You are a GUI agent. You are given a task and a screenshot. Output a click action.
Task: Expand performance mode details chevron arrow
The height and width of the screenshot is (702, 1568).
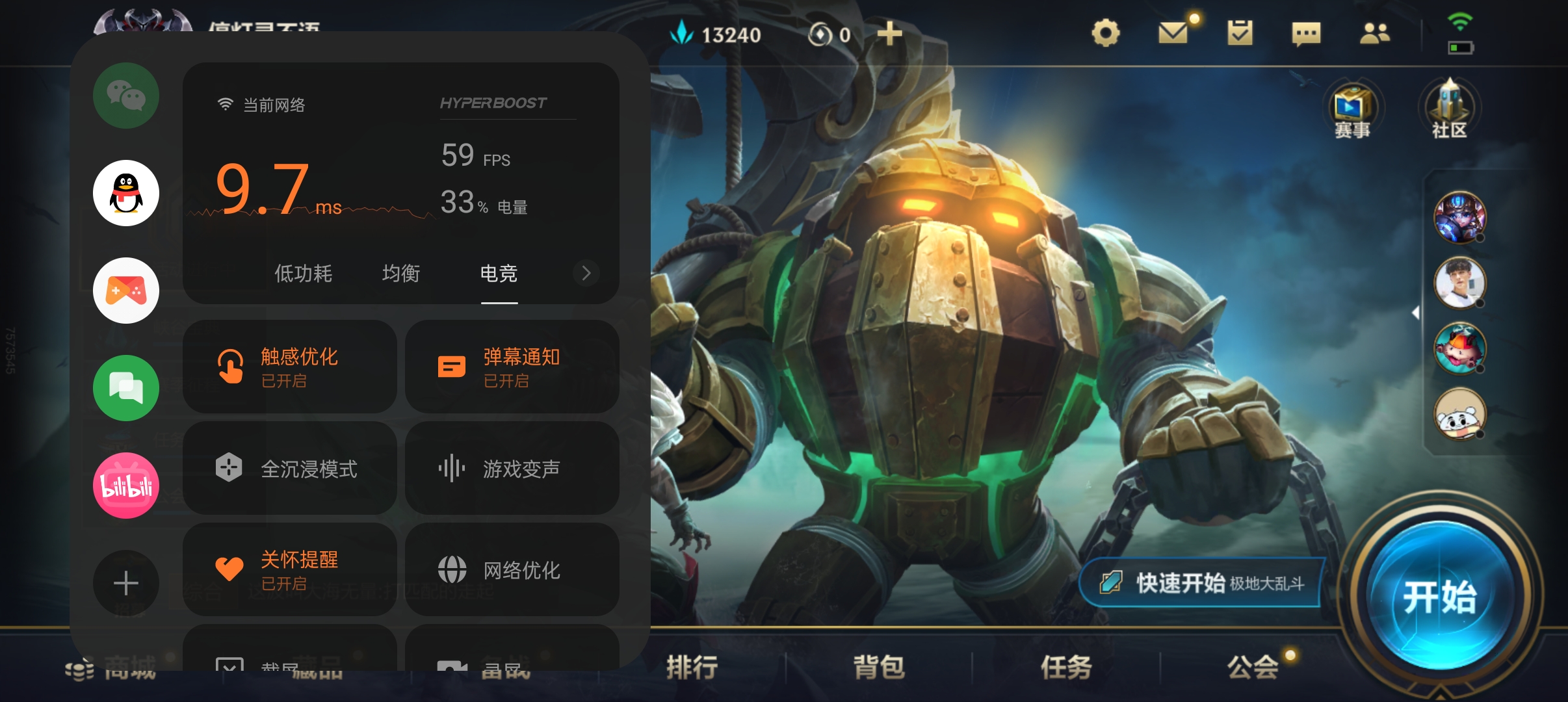click(x=586, y=273)
